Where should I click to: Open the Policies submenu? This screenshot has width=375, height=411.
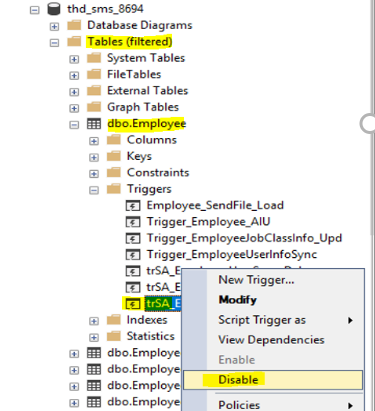point(273,405)
